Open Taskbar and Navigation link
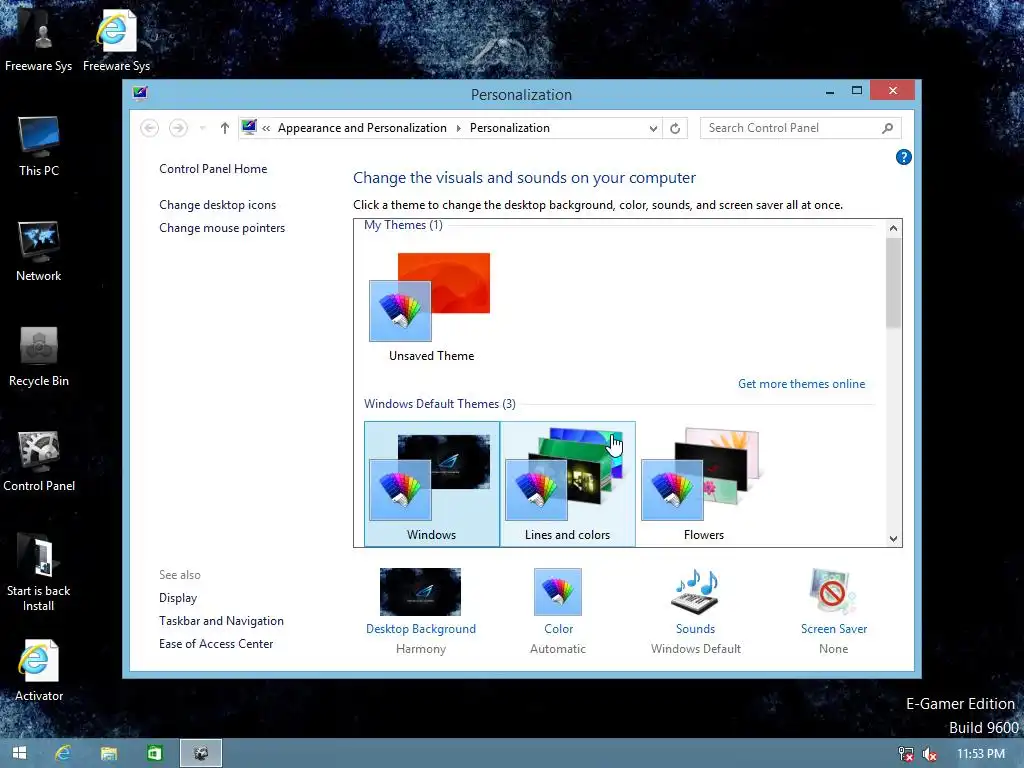This screenshot has width=1024, height=768. pos(221,620)
